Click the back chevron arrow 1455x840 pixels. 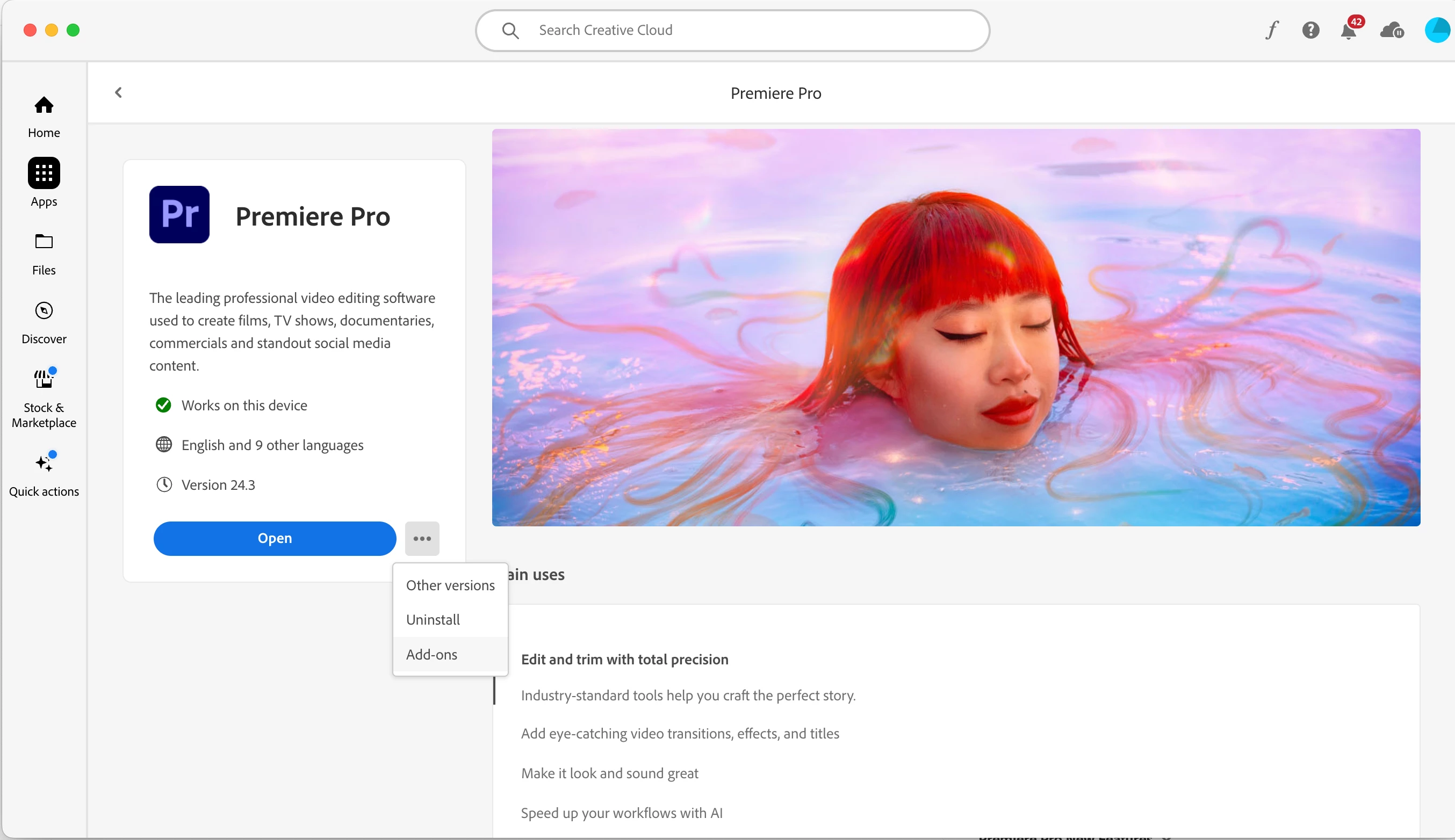click(118, 92)
